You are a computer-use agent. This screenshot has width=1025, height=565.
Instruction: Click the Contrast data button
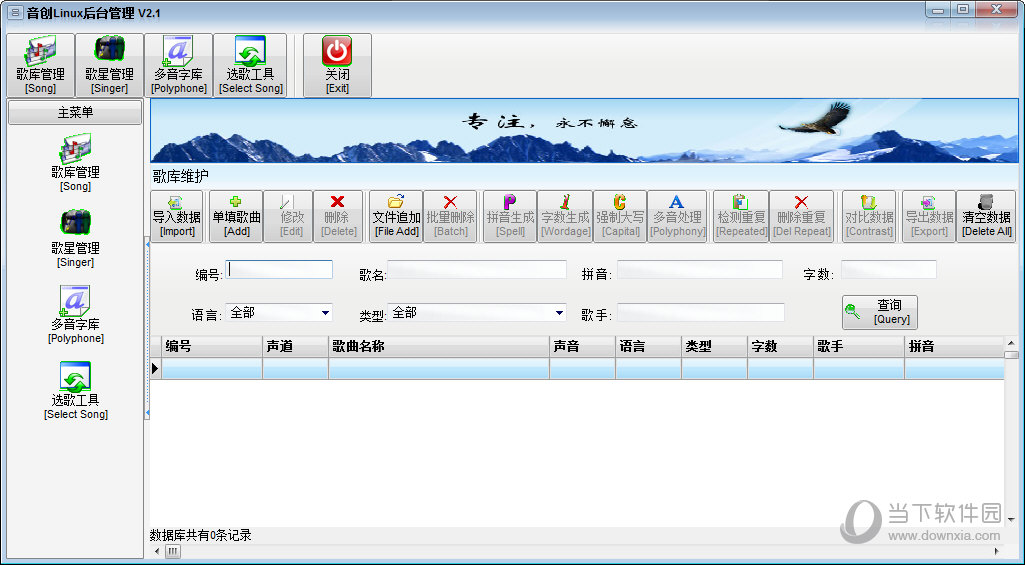point(869,216)
